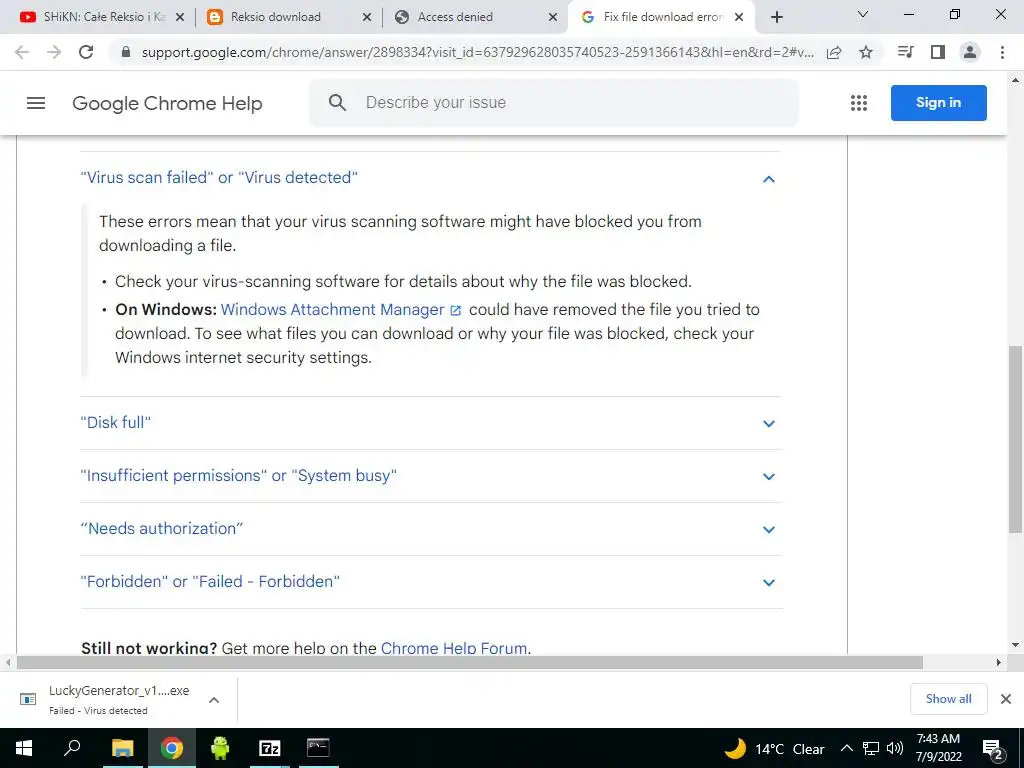
Task: Click the scrollbar down arrow
Action: (x=1015, y=645)
